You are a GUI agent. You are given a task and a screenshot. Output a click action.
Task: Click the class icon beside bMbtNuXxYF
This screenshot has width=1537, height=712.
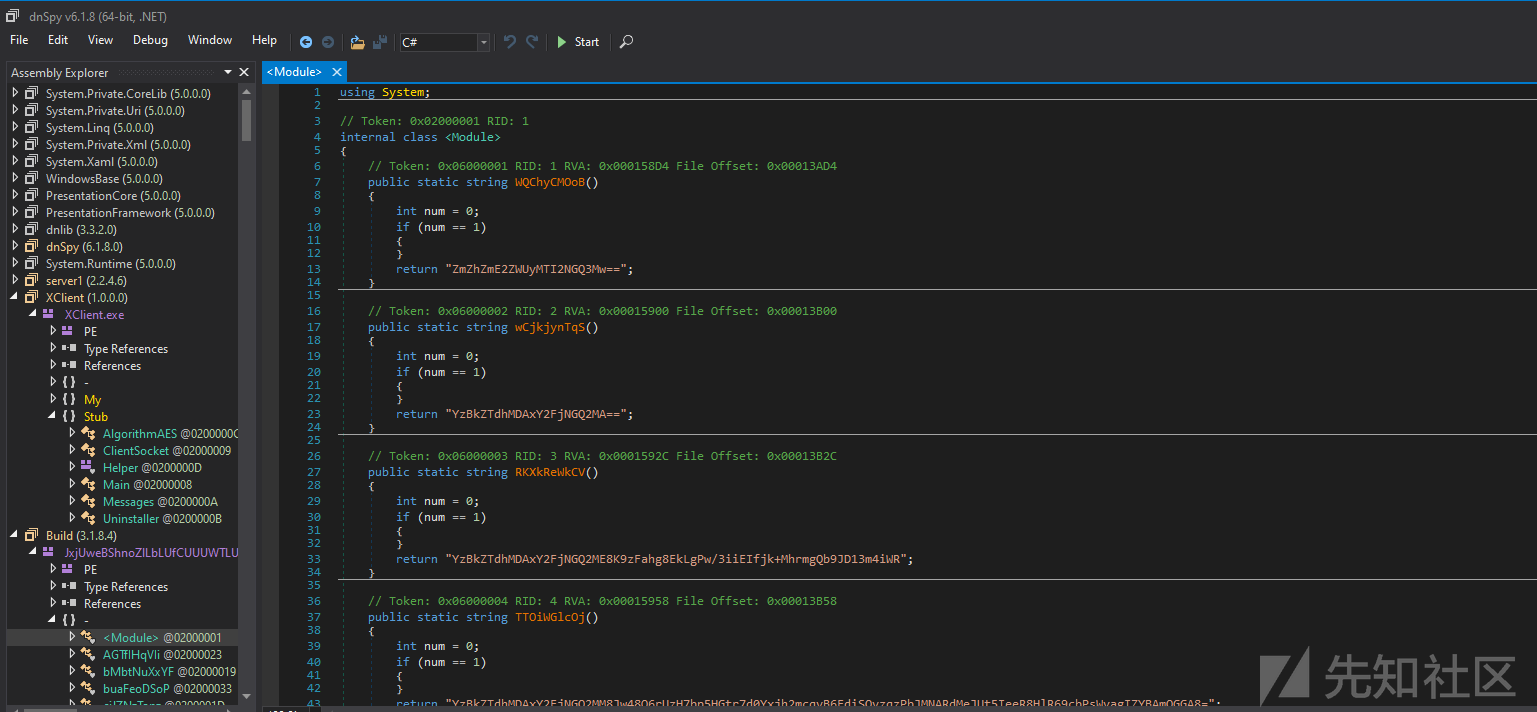tap(88, 672)
